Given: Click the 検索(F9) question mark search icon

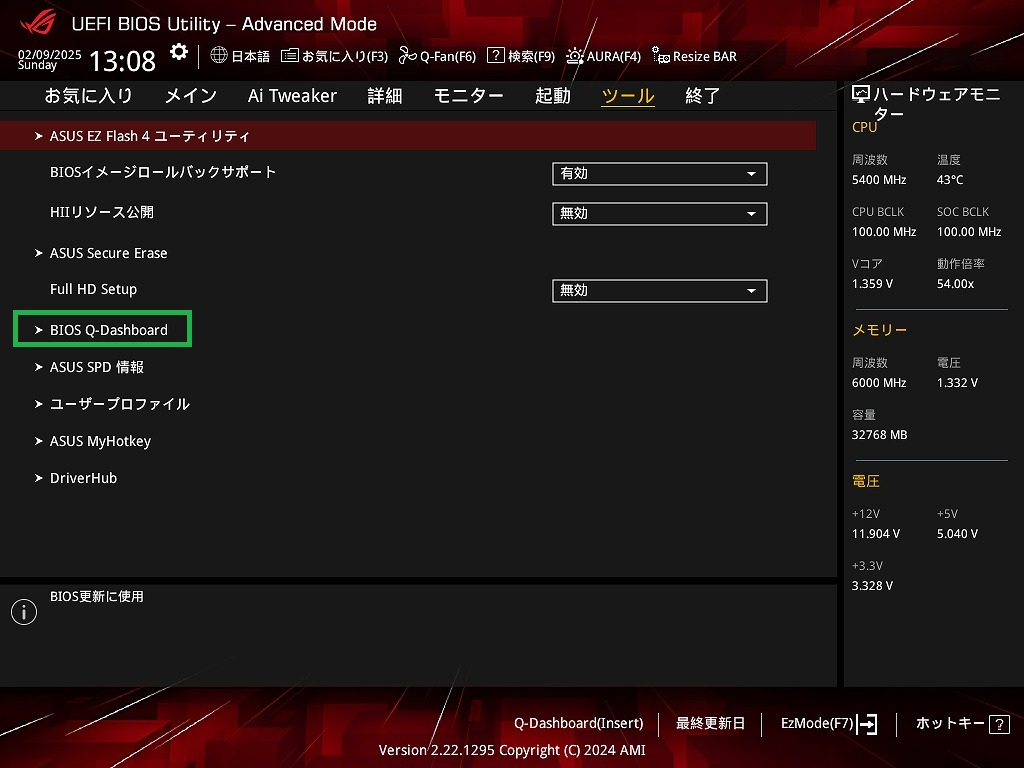Looking at the screenshot, I should (x=496, y=56).
